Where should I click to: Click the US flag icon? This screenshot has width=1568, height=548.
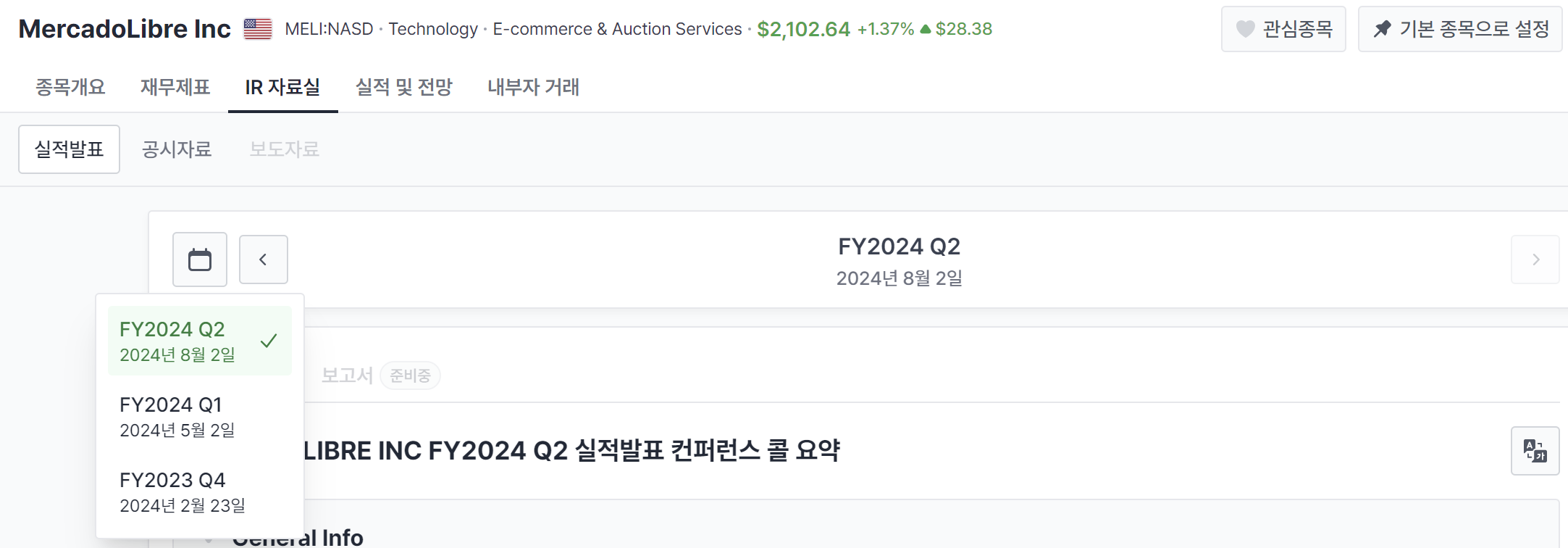258,29
